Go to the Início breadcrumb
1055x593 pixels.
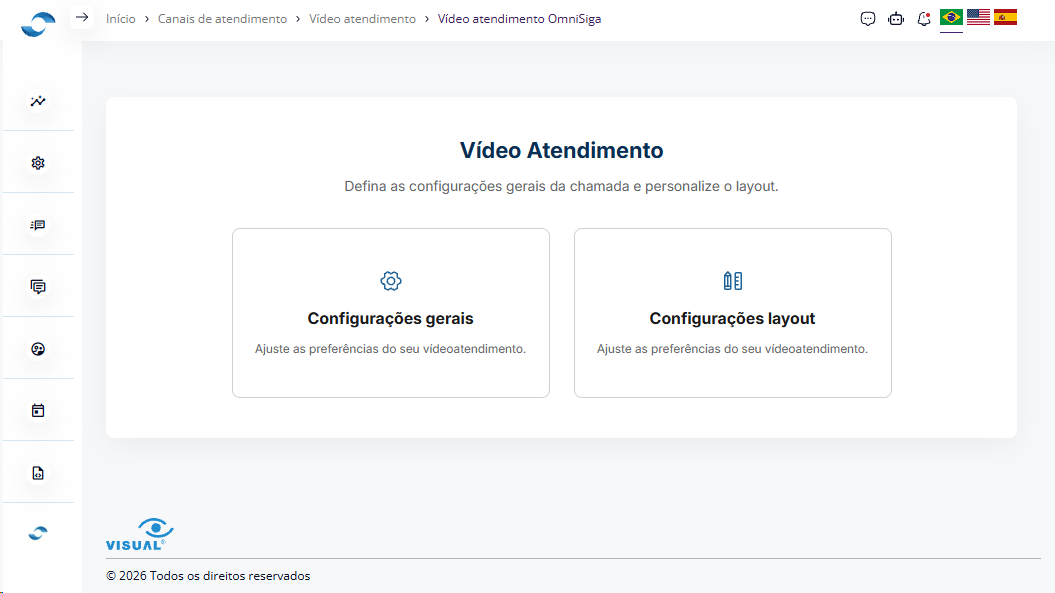[121, 19]
